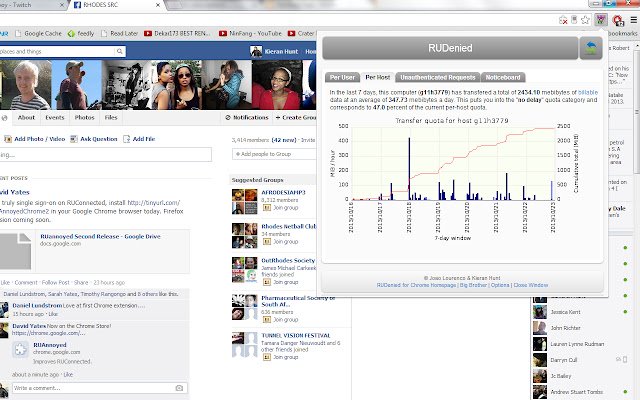Viewport: 640px width, 400px height.
Task: Join the AFRODESIAMP3 group
Action: point(281,208)
